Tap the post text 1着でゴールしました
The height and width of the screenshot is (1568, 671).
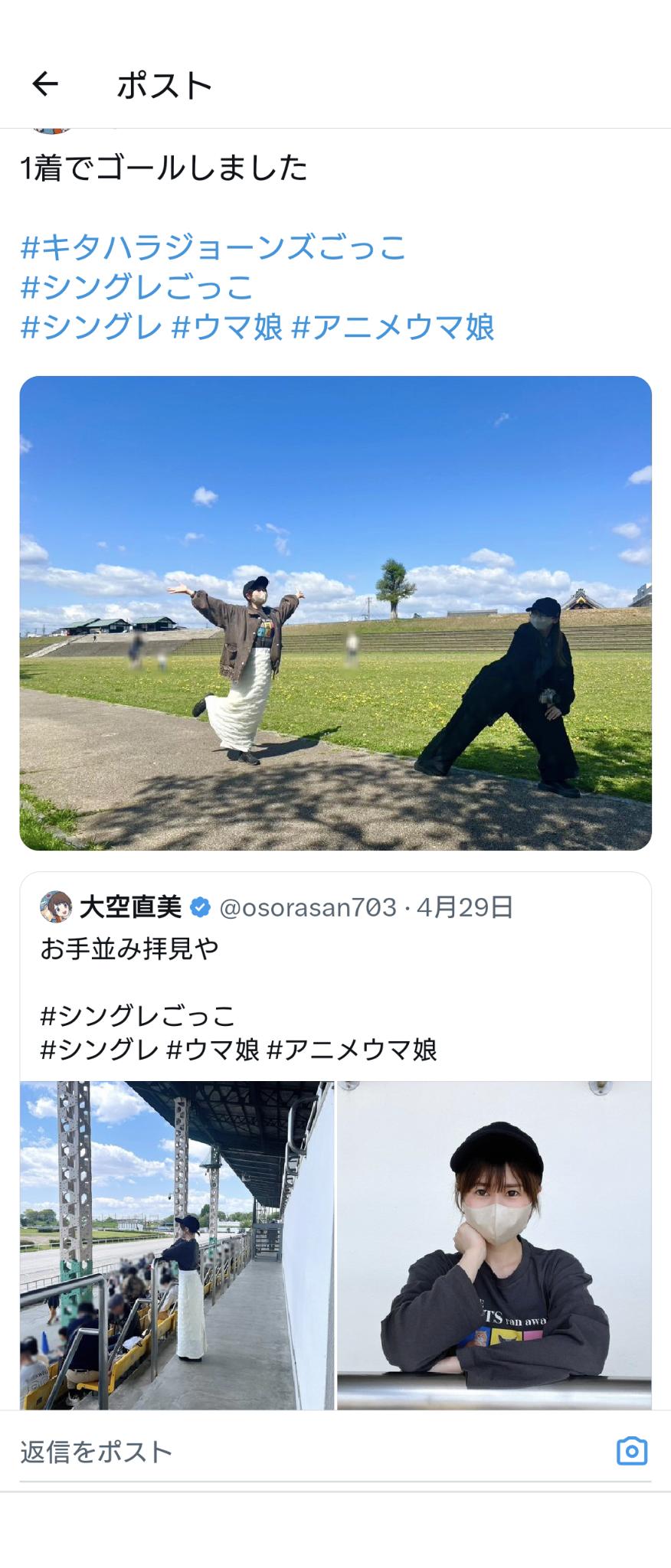click(x=164, y=168)
